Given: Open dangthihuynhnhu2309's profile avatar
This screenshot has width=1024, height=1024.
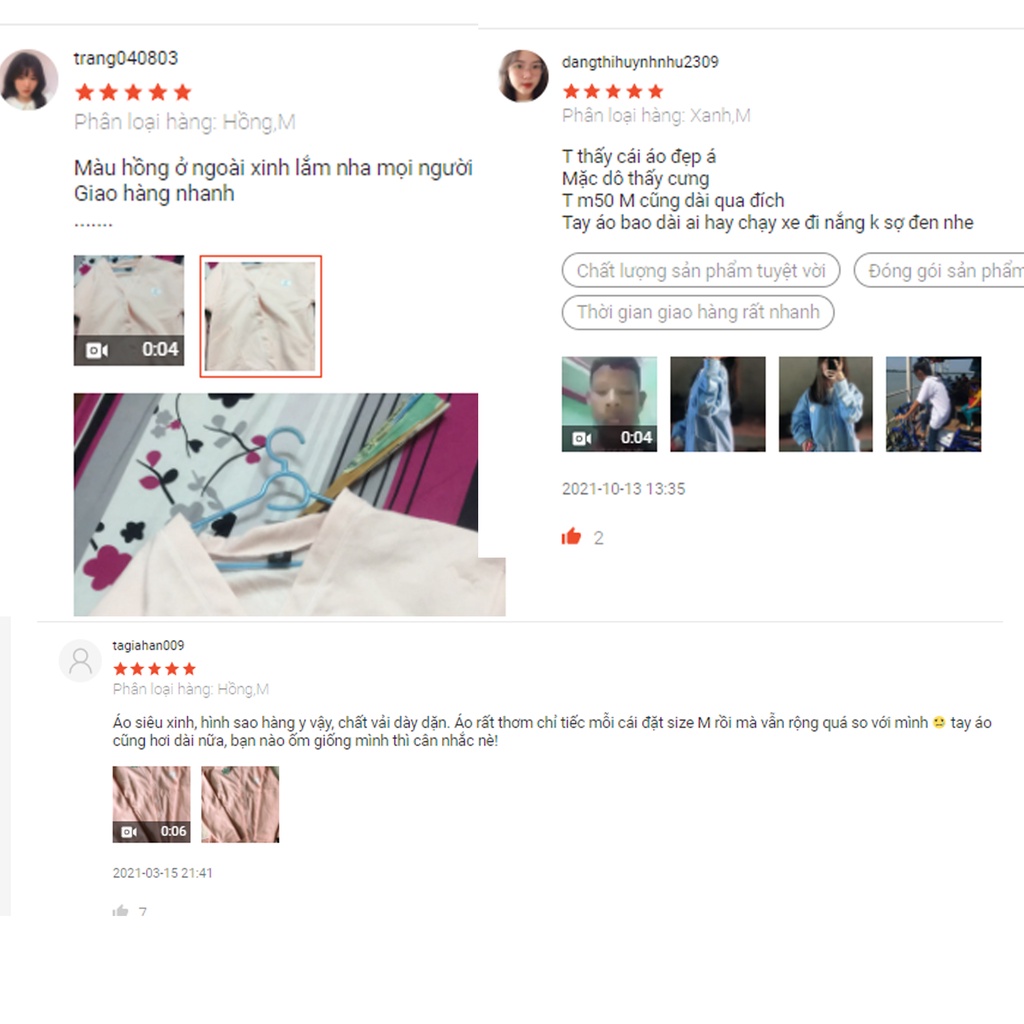Looking at the screenshot, I should click(523, 76).
